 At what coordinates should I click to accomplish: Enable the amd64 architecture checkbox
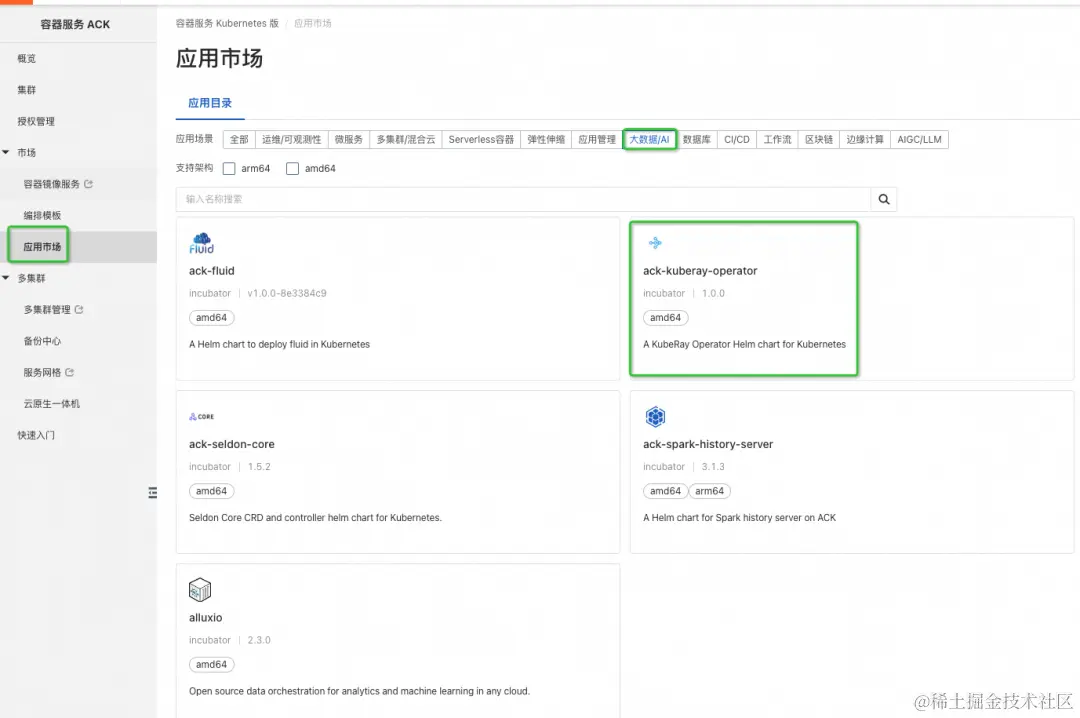coord(292,168)
